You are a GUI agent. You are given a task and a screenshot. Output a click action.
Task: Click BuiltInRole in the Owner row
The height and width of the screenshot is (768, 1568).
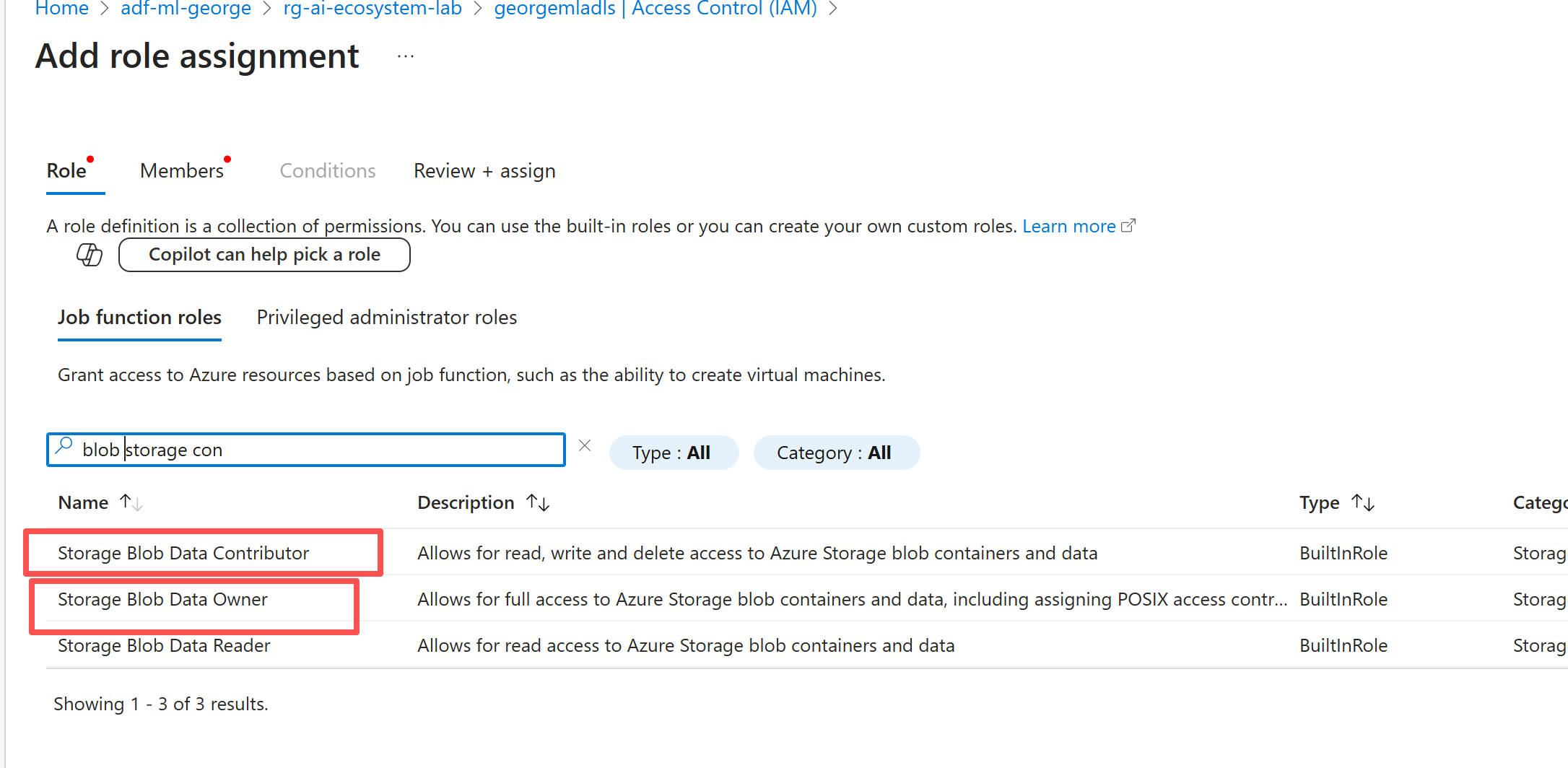[1343, 599]
